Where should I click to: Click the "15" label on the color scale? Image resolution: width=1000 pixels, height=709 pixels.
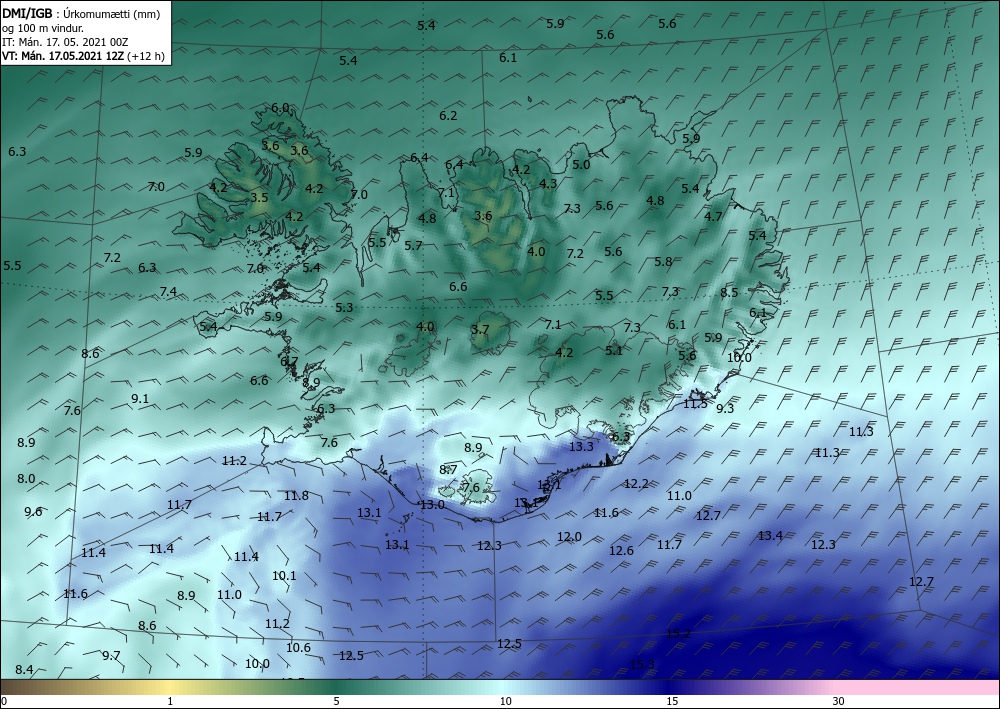point(672,701)
